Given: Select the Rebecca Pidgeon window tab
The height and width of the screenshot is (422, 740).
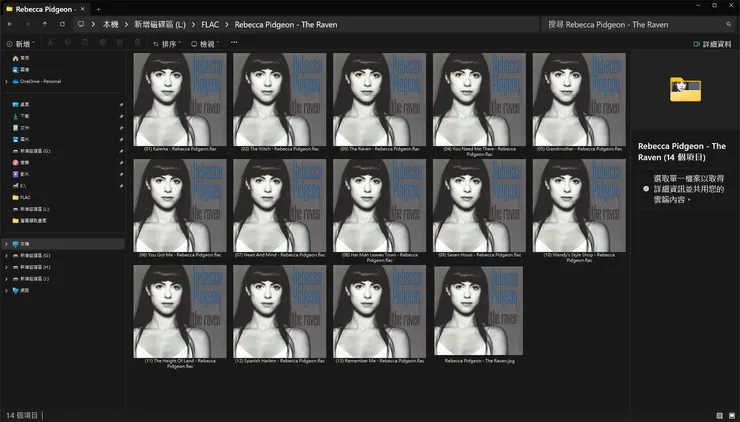Looking at the screenshot, I should [45, 9].
